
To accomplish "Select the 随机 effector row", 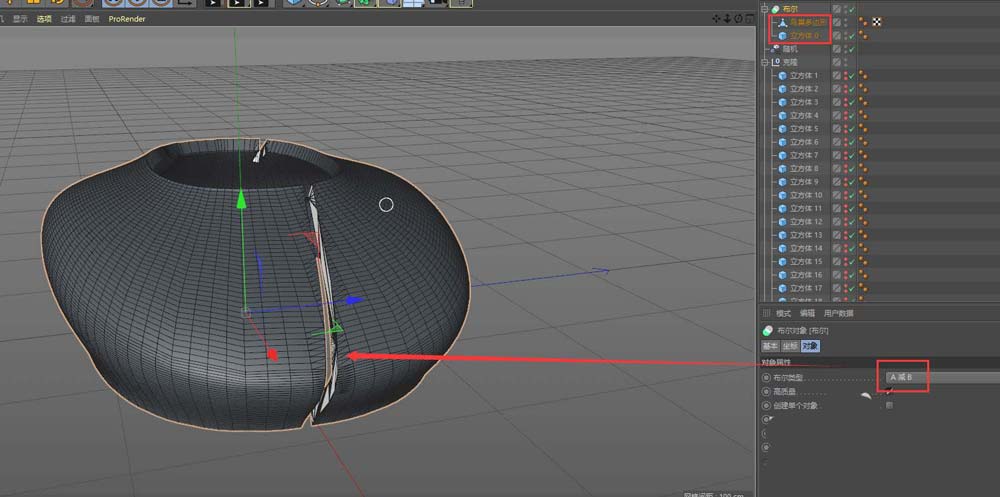I will (790, 48).
